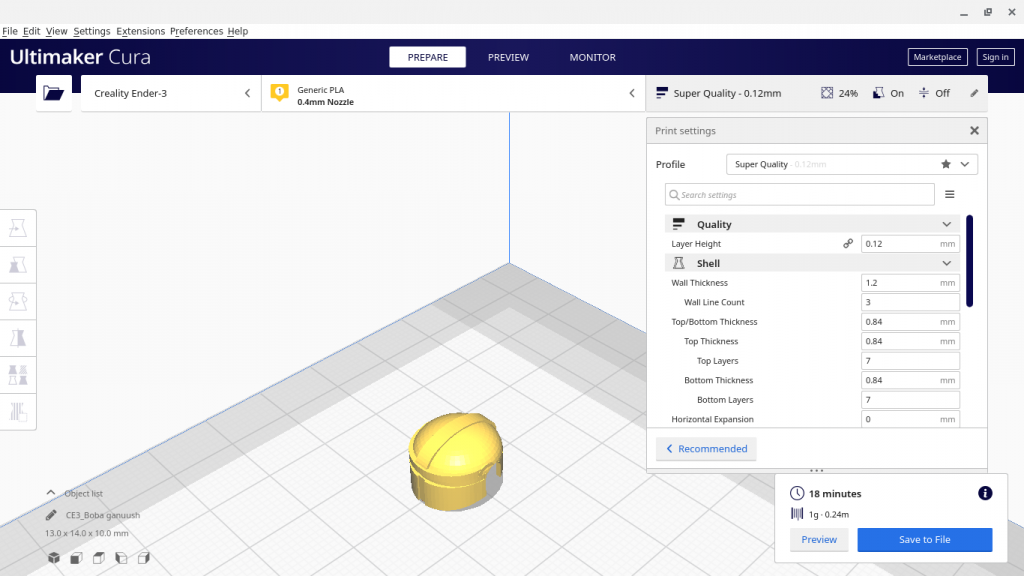Select the yellow 3D model on build plate
The image size is (1024, 576).
pyautogui.click(x=456, y=461)
